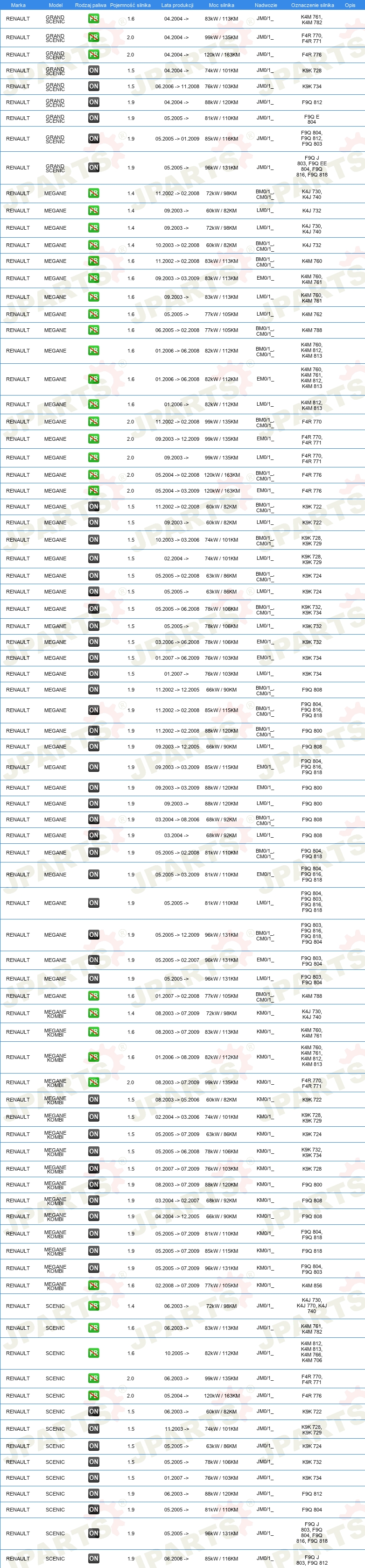
Task: Select date cell '05.2005 -> 01.2009'
Action: 177,139
